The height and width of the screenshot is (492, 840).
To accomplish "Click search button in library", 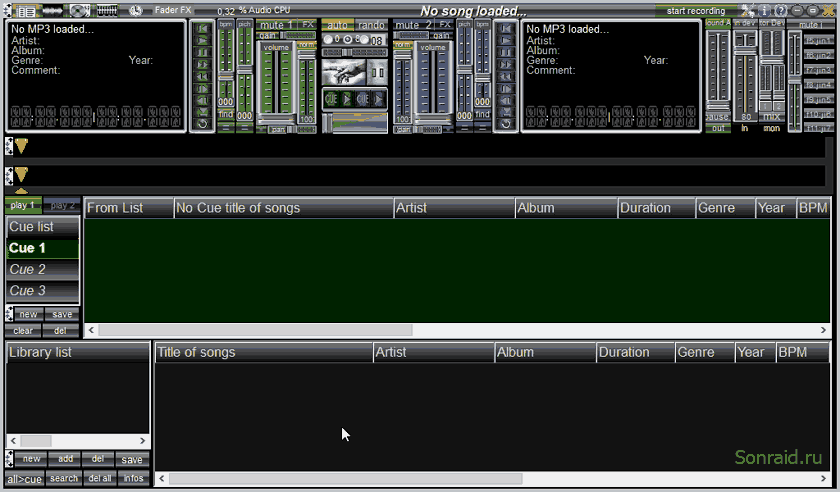I will (64, 478).
